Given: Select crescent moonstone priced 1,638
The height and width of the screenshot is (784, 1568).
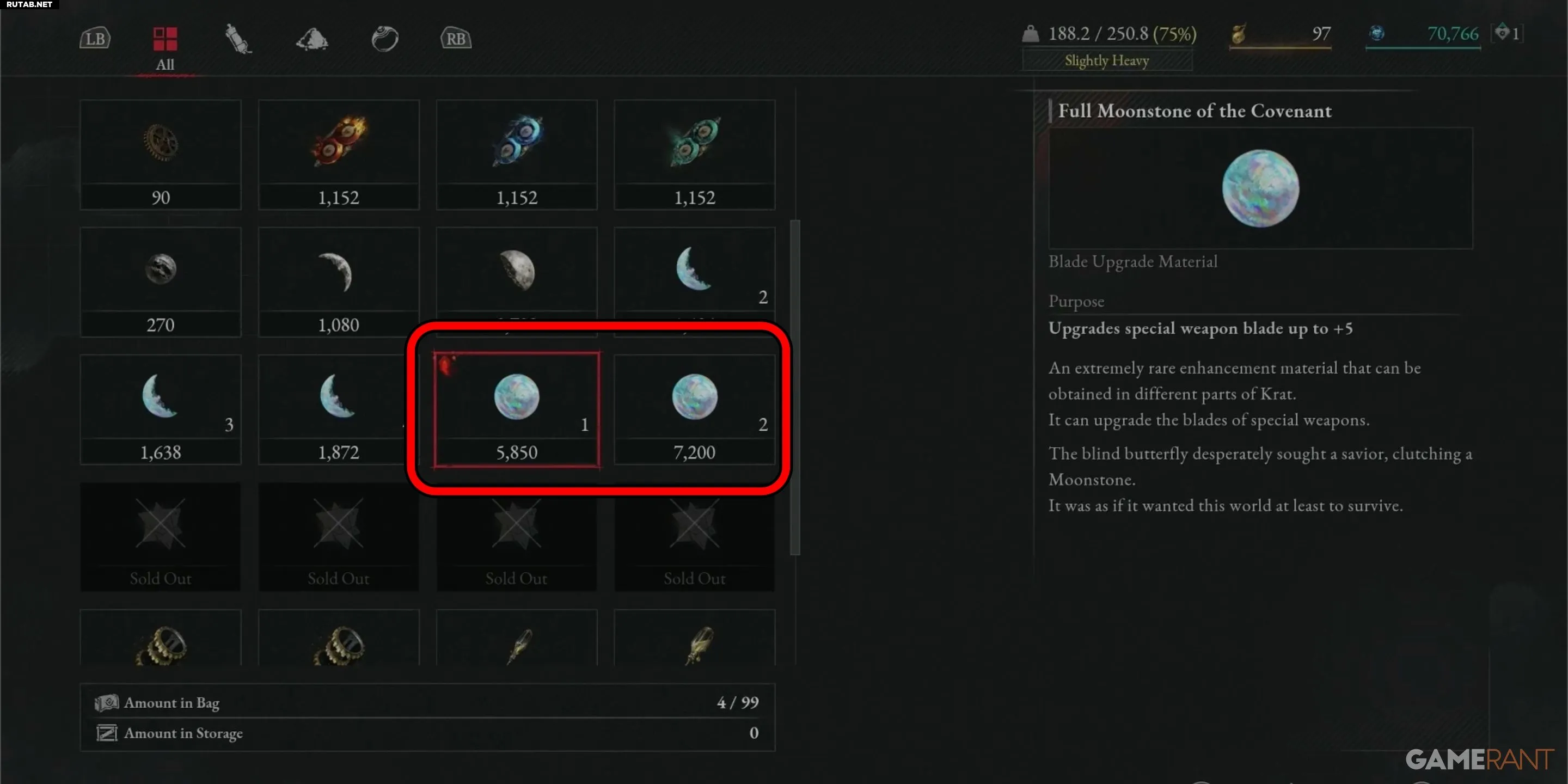Looking at the screenshot, I should tap(161, 409).
